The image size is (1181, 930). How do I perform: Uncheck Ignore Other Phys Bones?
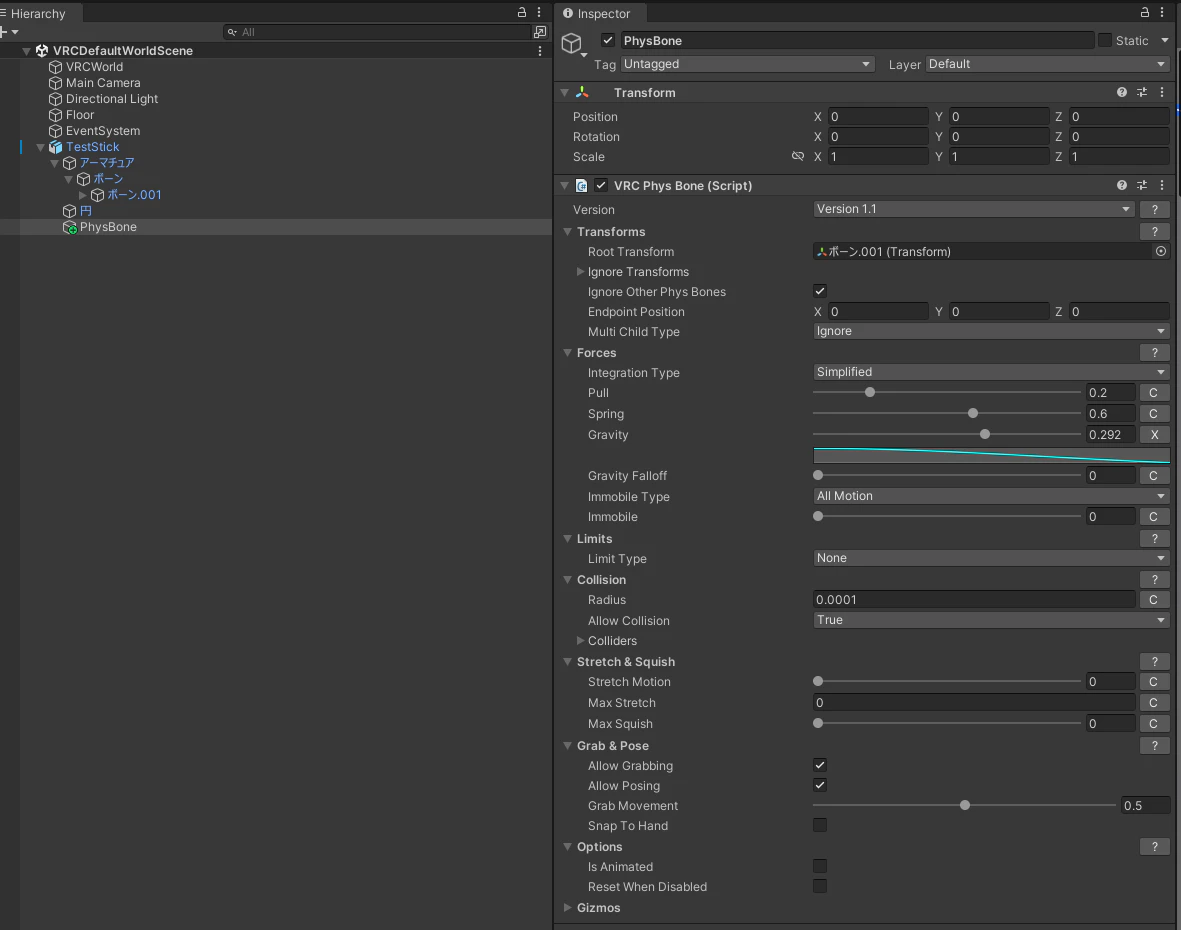pyautogui.click(x=820, y=291)
